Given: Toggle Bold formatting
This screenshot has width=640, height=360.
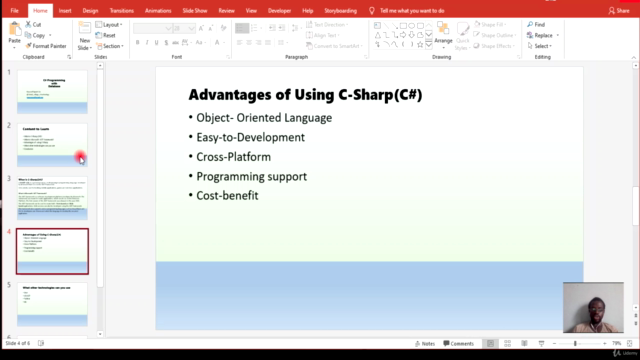Looking at the screenshot, I should click(x=138, y=42).
